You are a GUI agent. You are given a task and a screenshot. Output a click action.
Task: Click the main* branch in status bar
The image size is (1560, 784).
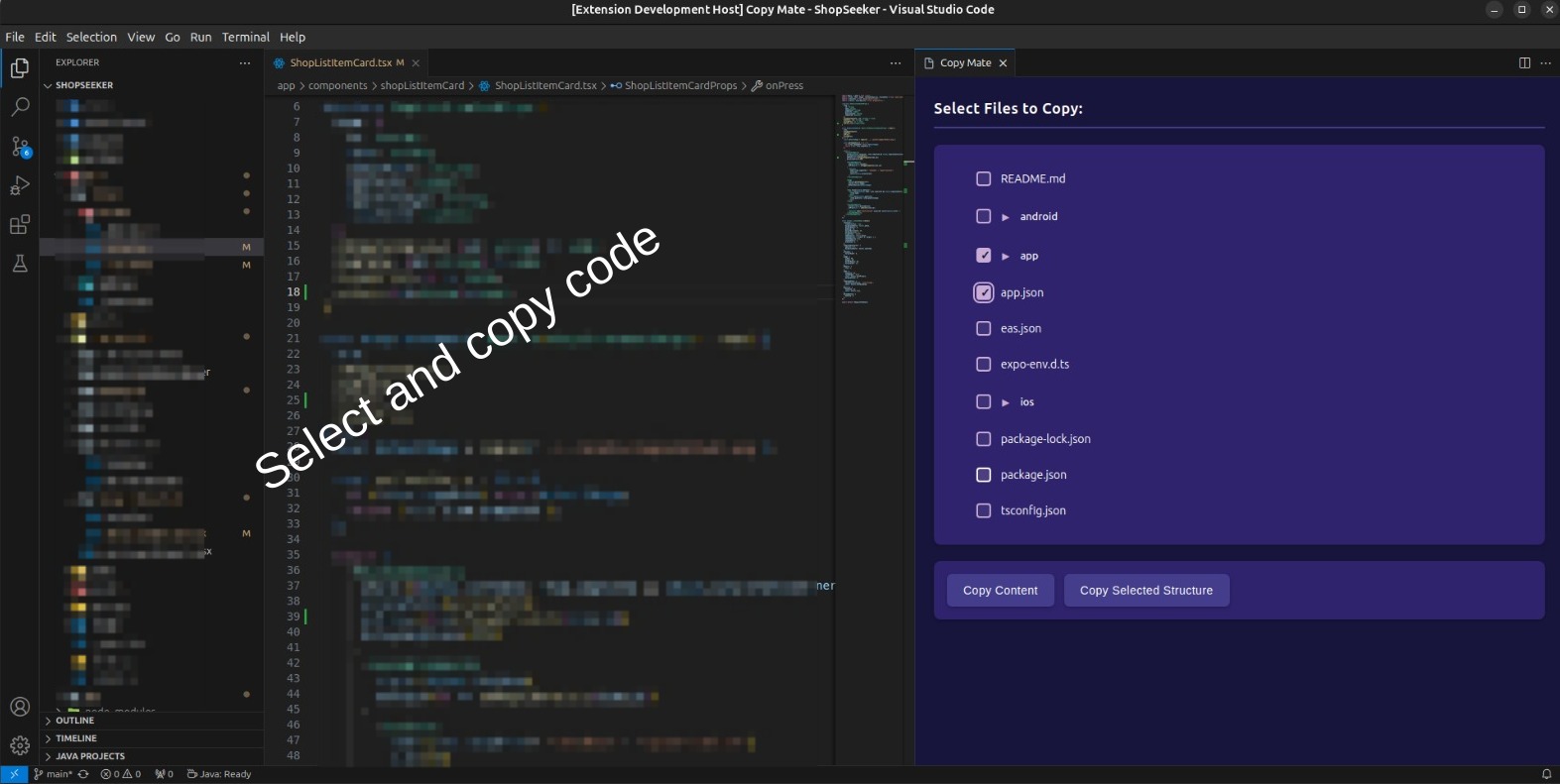pos(54,774)
